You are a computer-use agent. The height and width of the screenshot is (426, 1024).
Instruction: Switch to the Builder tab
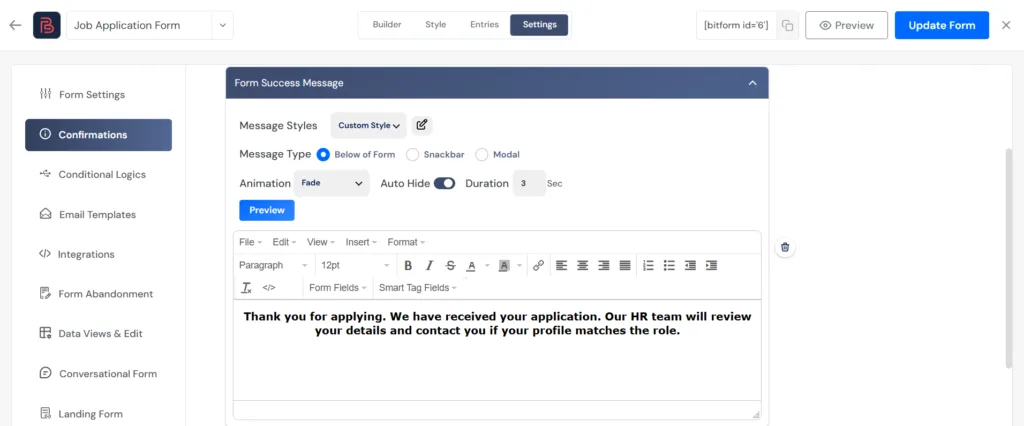tap(387, 25)
